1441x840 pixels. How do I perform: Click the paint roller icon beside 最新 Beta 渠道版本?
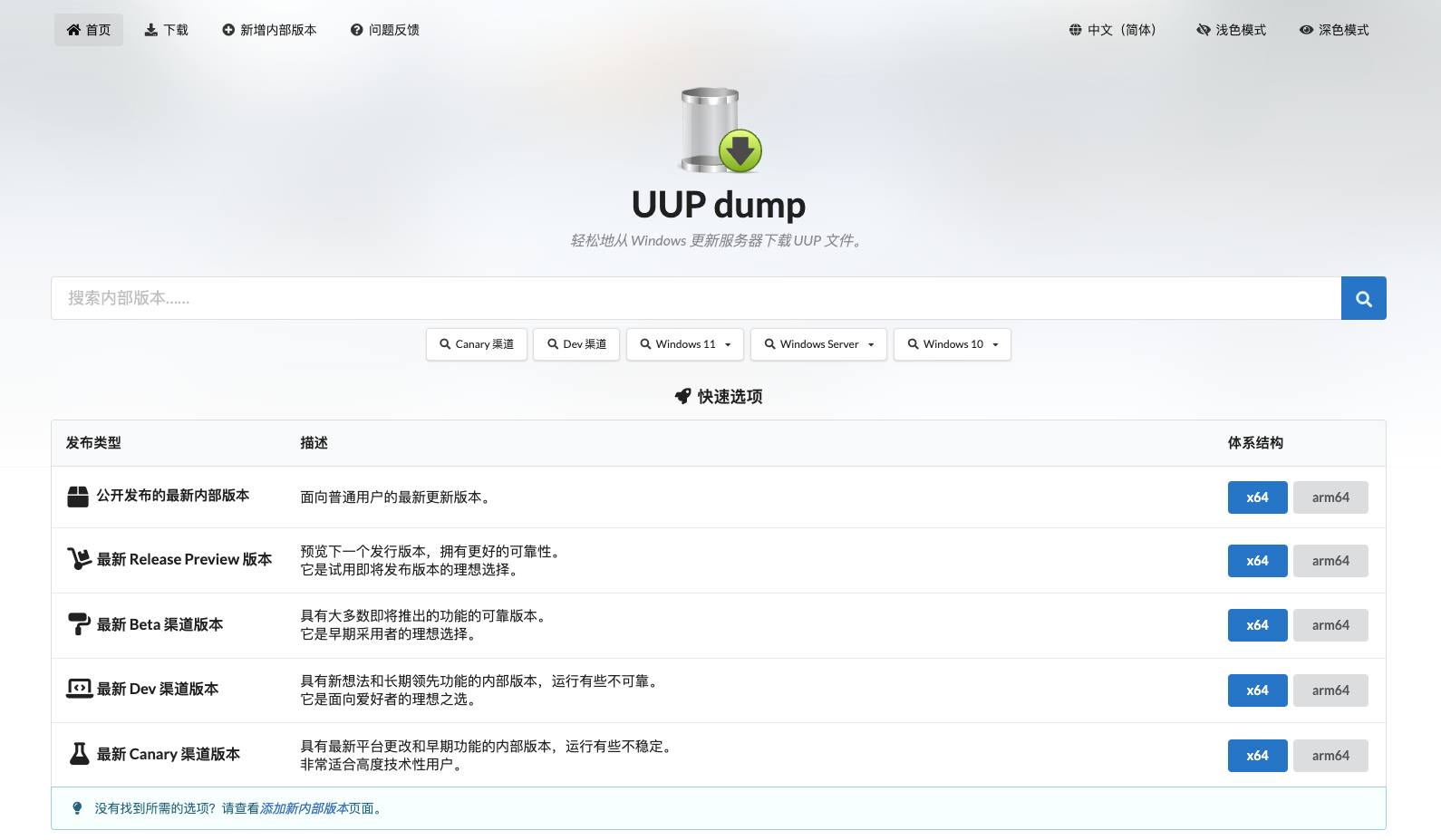pyautogui.click(x=79, y=624)
